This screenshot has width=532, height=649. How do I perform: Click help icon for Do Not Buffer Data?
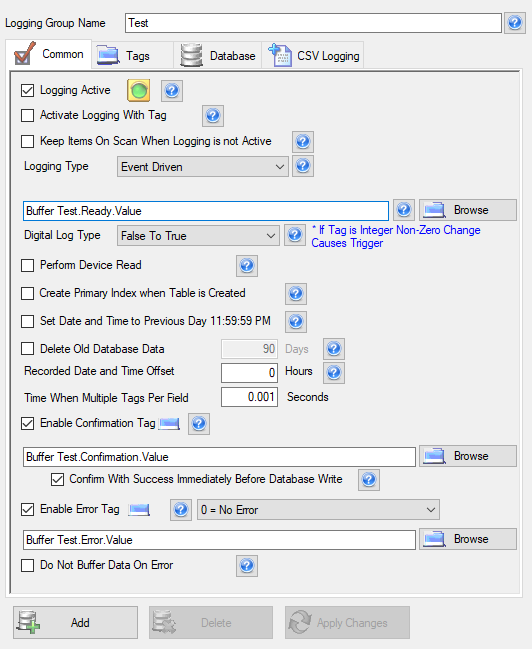[x=247, y=566]
